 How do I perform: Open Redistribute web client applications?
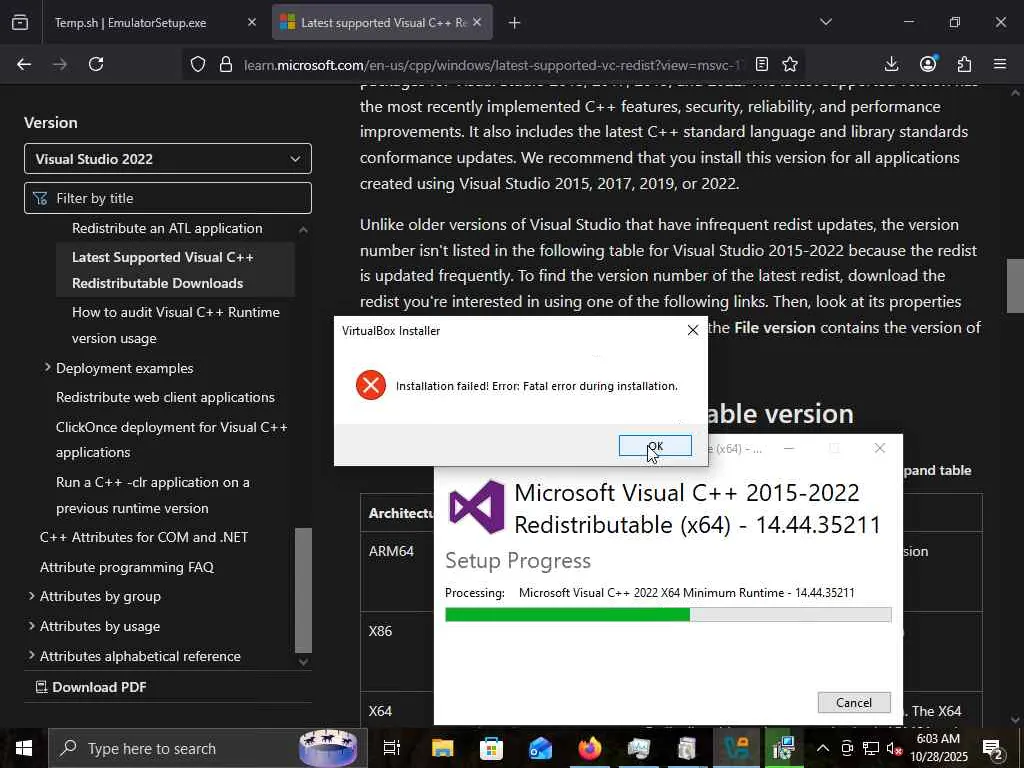pyautogui.click(x=165, y=397)
